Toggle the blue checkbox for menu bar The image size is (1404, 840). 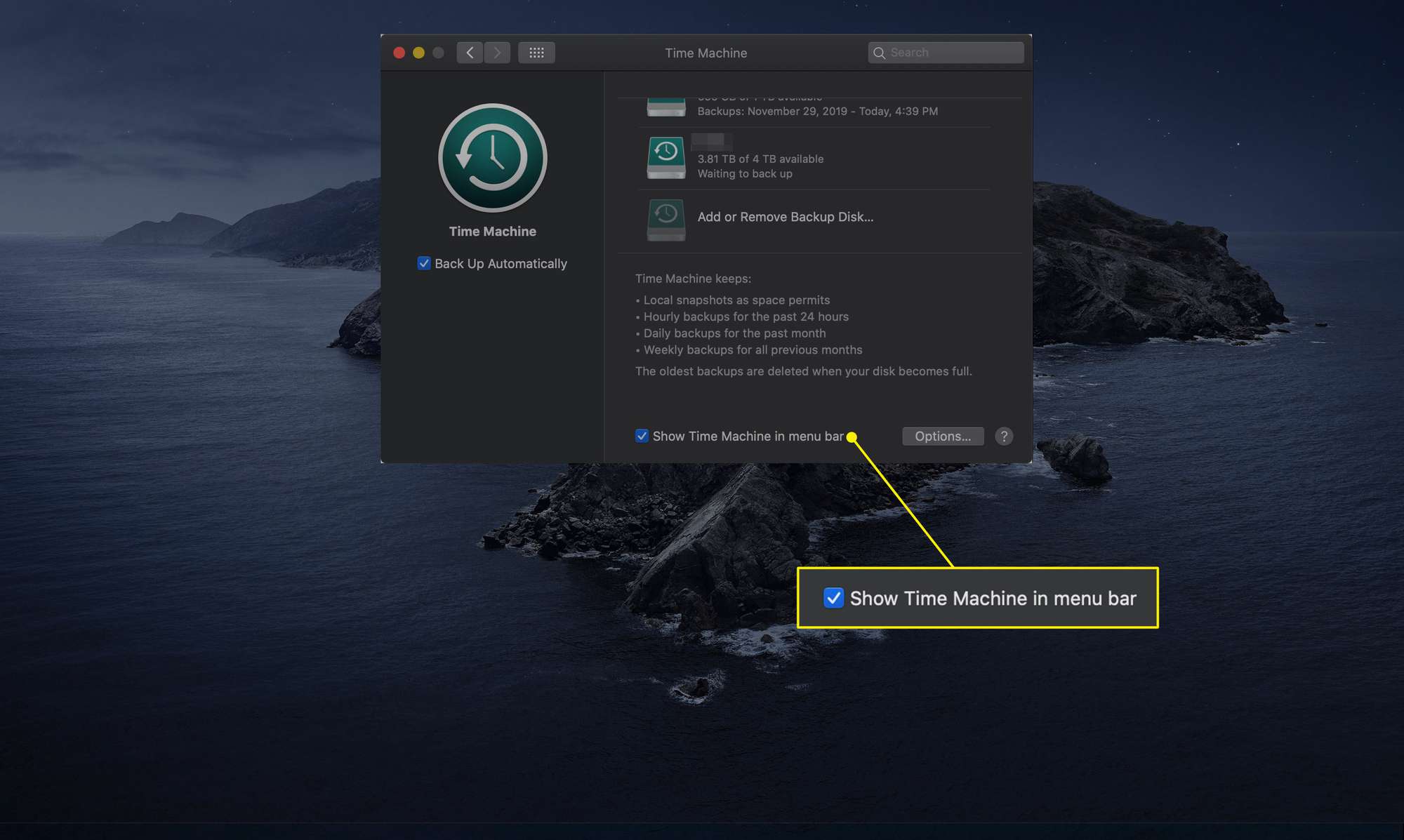(640, 435)
